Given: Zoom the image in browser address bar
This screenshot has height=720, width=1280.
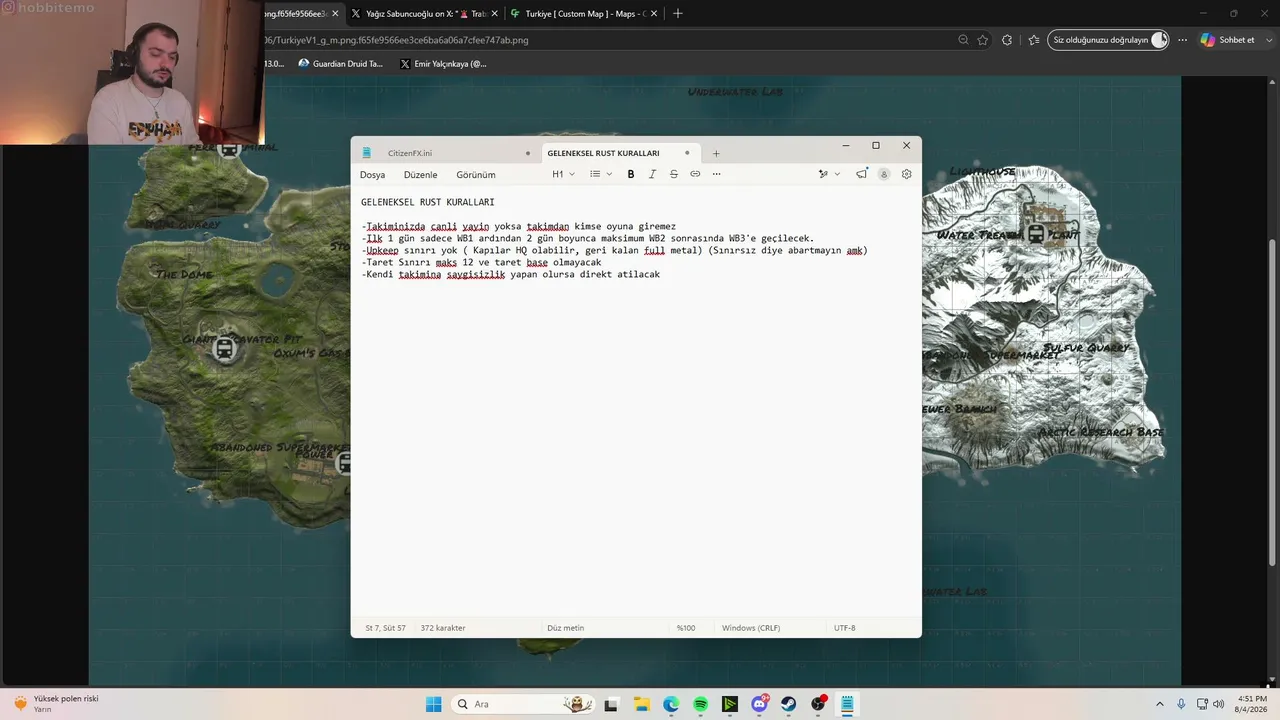Looking at the screenshot, I should tap(963, 40).
